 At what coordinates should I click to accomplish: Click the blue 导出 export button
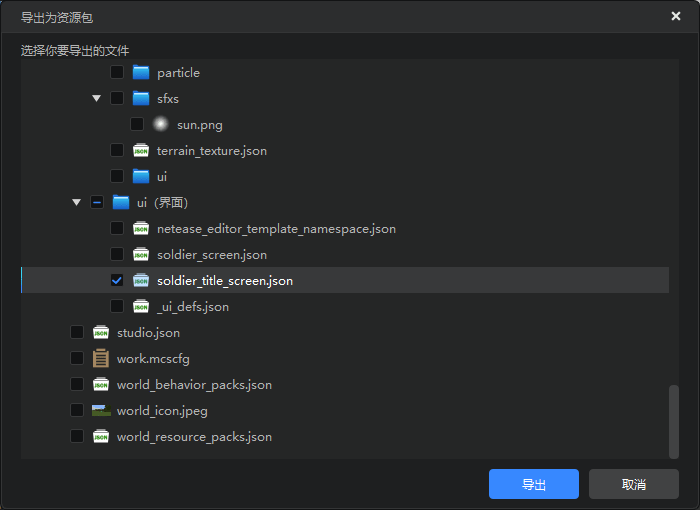click(x=534, y=484)
